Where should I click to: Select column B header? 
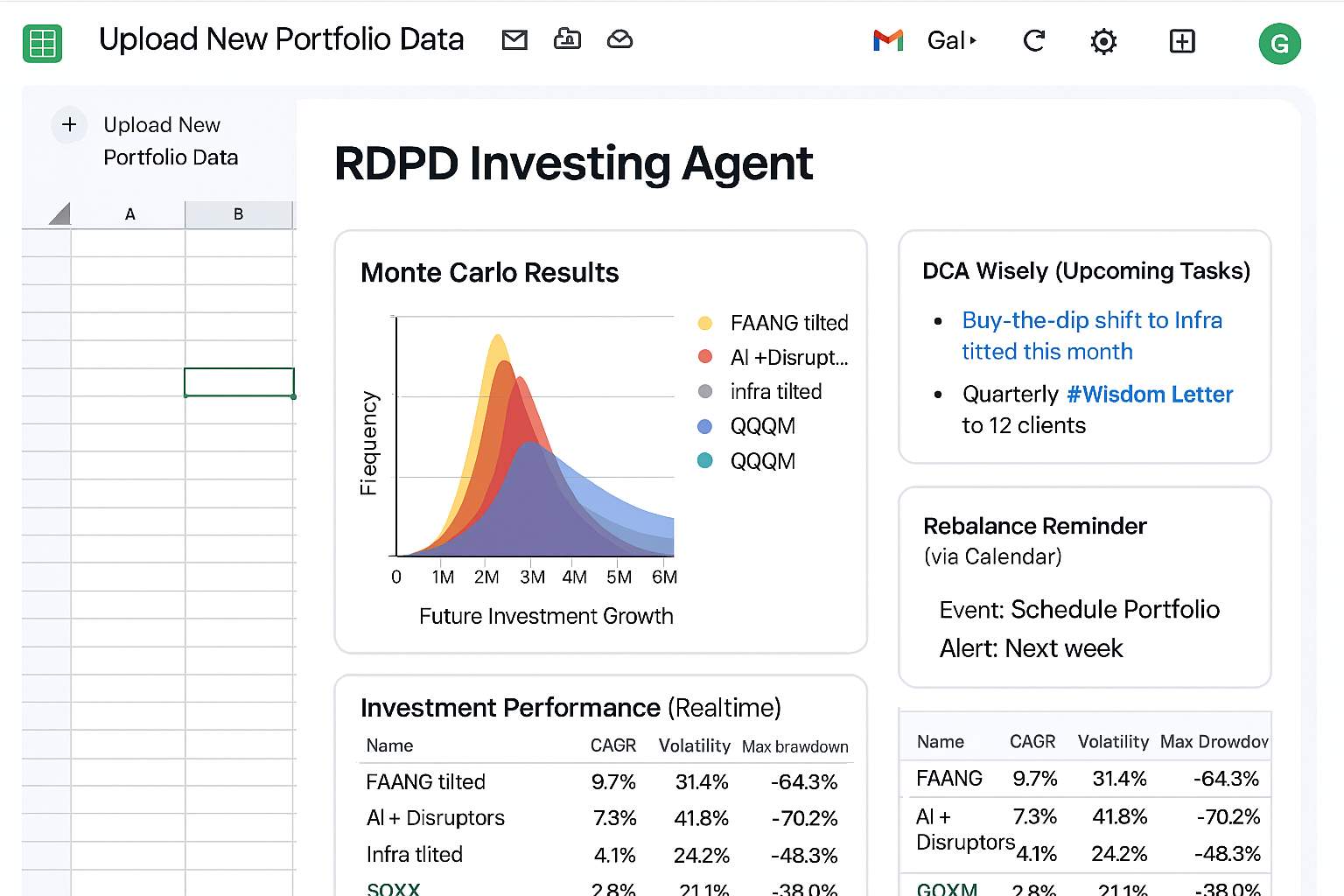pos(238,214)
